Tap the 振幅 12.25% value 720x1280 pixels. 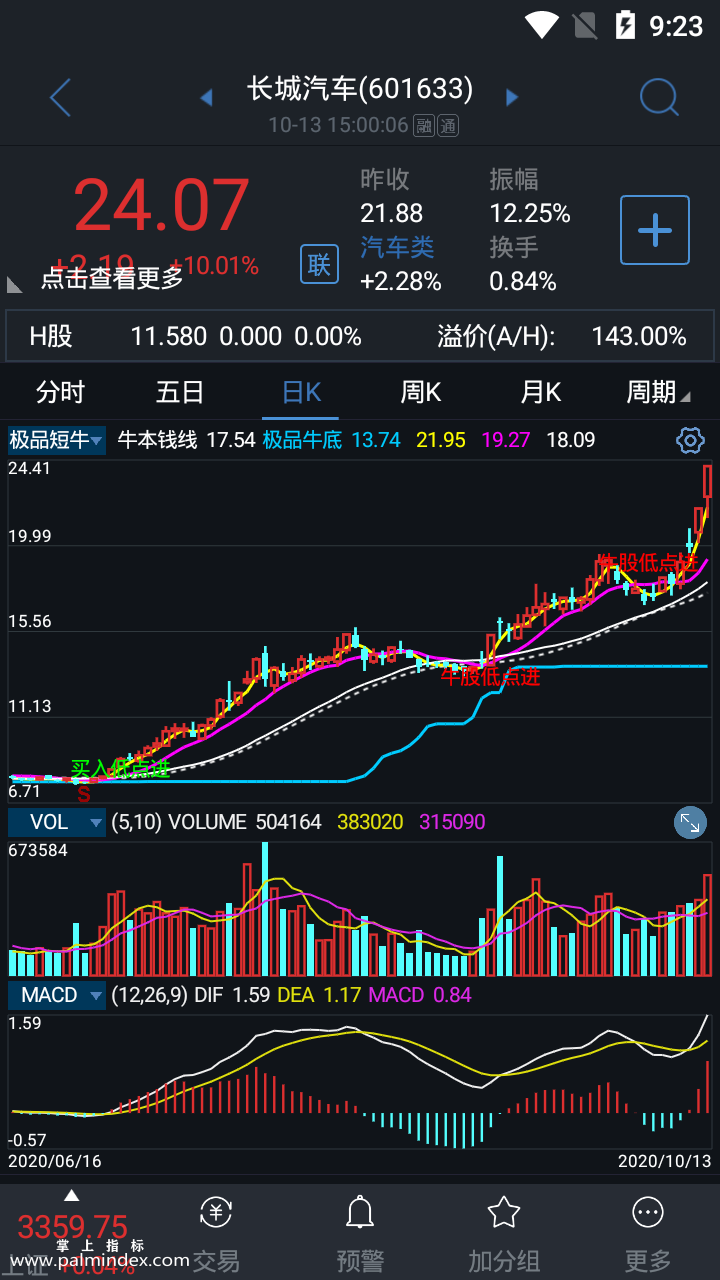click(x=530, y=213)
